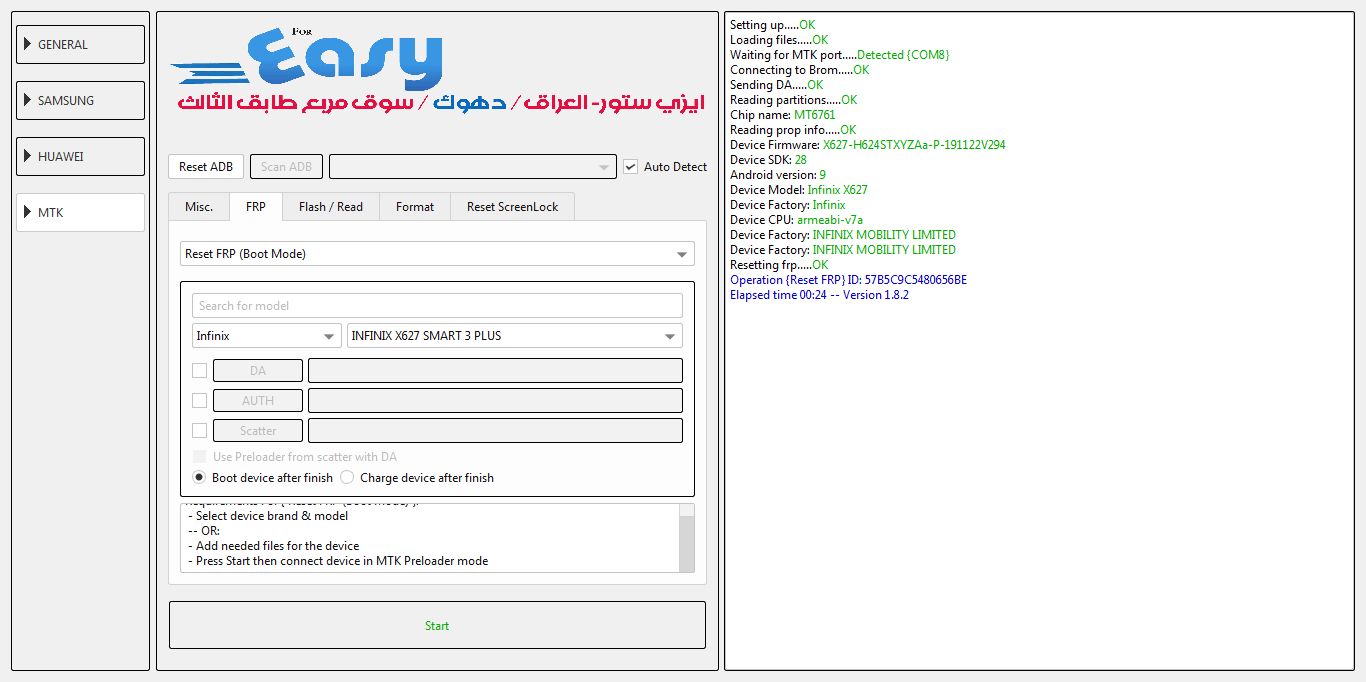The image size is (1366, 682).
Task: Click the Reset ADB button
Action: pyautogui.click(x=206, y=167)
